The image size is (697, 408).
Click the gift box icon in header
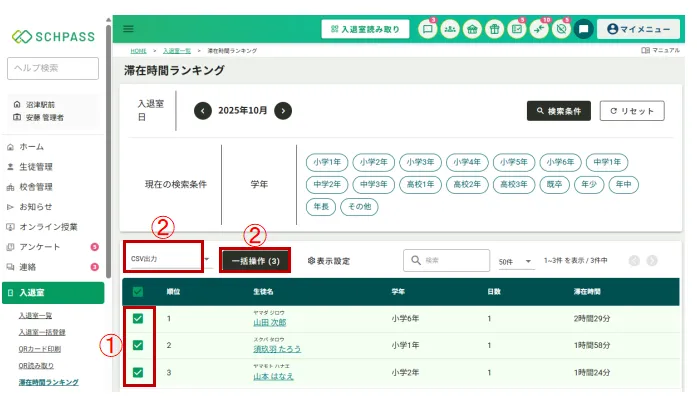[x=494, y=30]
